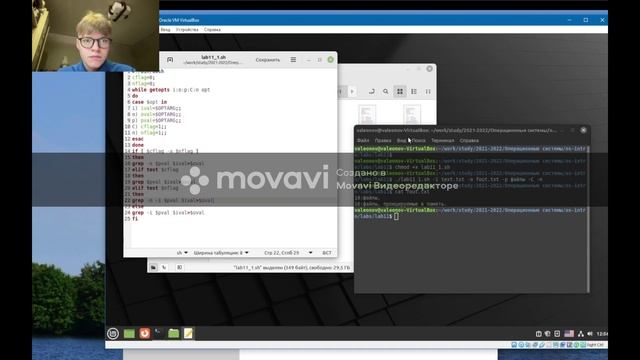Viewport: 640px width, 360px height.
Task: Open the Терминал menu in the terminal
Action: (442, 140)
